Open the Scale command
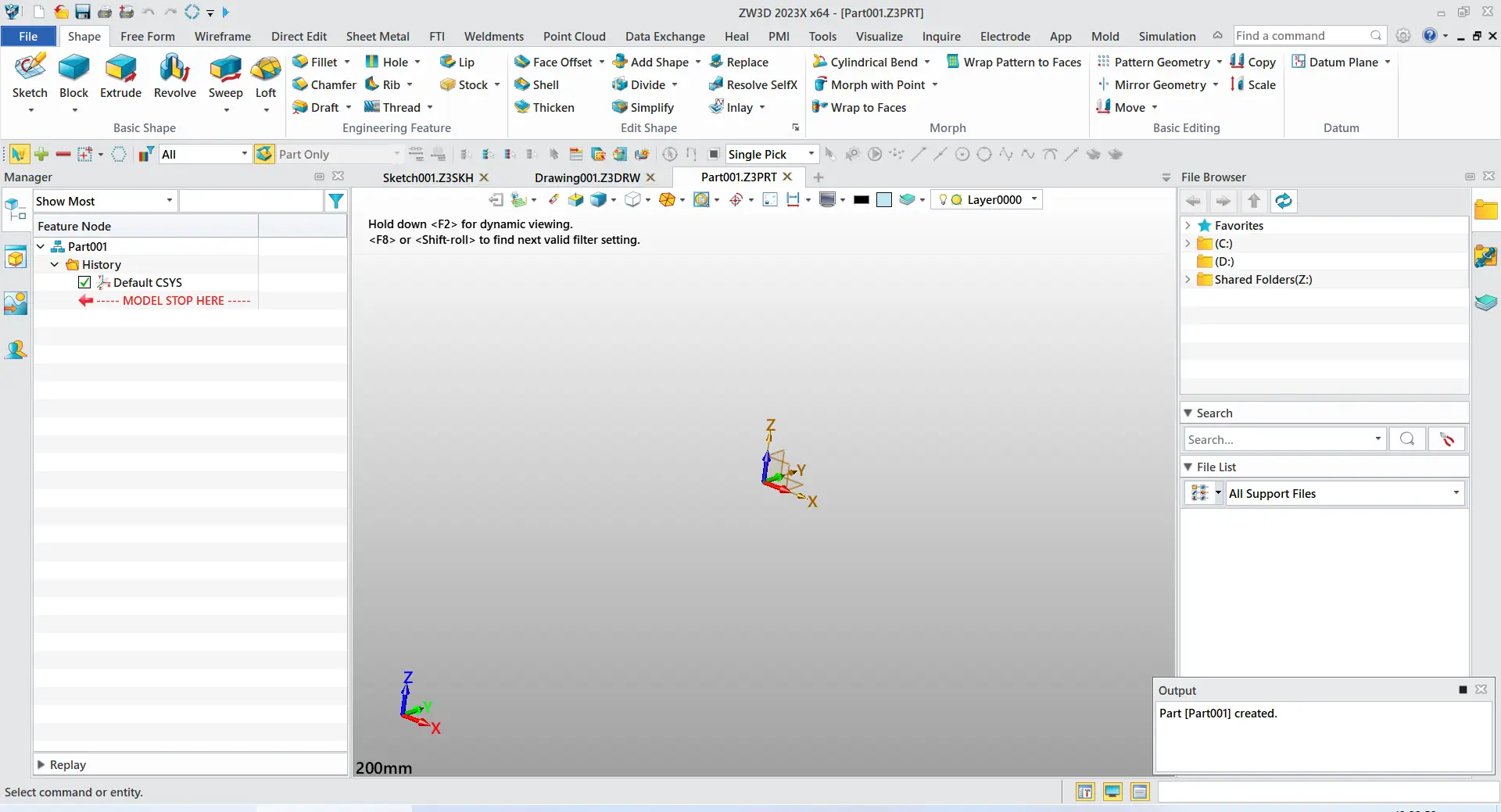The width and height of the screenshot is (1501, 812). tap(1252, 84)
